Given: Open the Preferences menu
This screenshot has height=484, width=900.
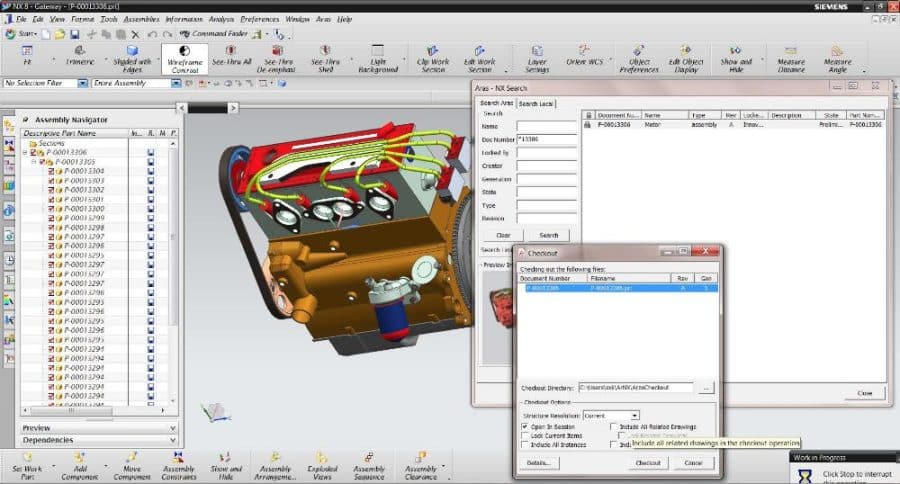Looking at the screenshot, I should click(259, 19).
